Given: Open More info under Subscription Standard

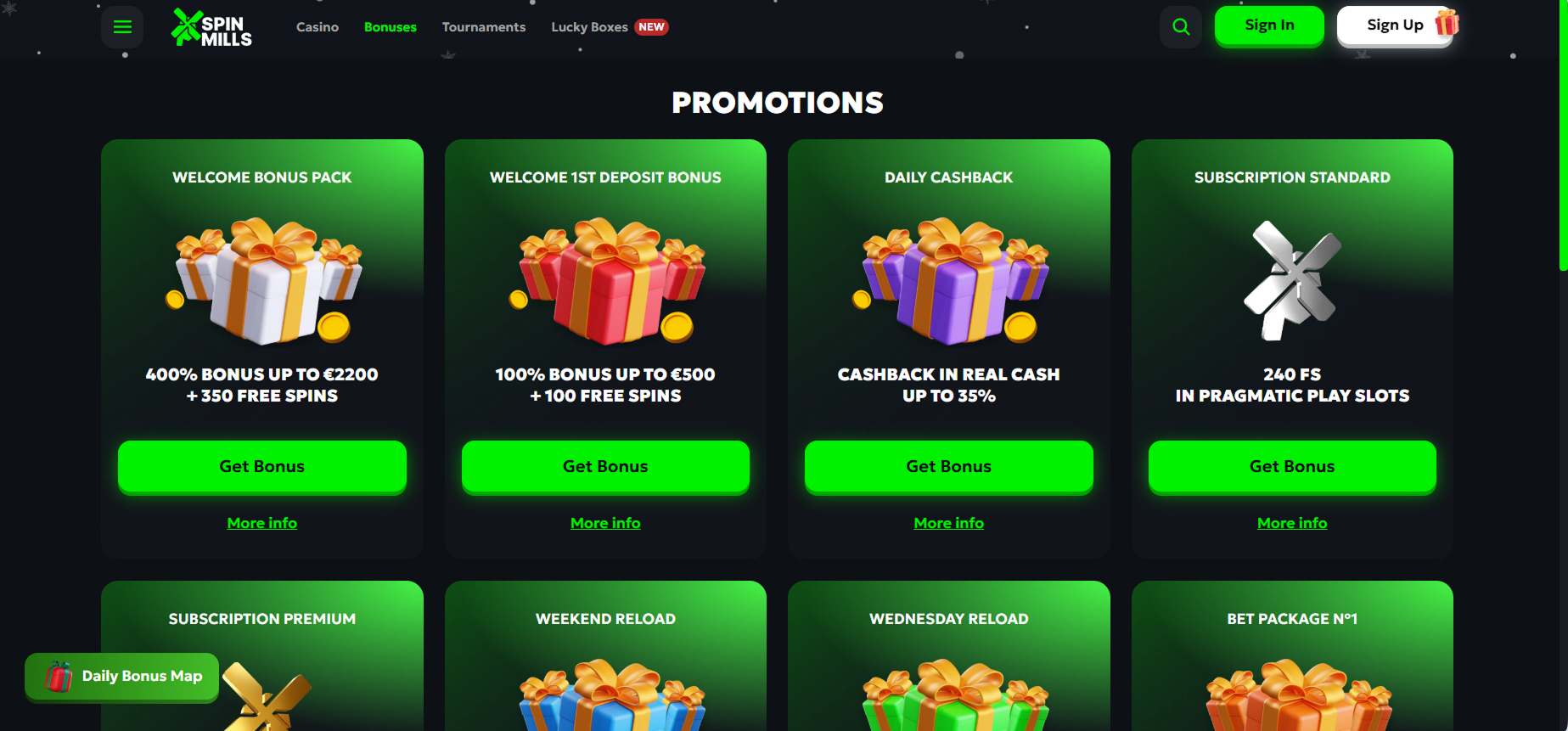Looking at the screenshot, I should pos(1292,523).
